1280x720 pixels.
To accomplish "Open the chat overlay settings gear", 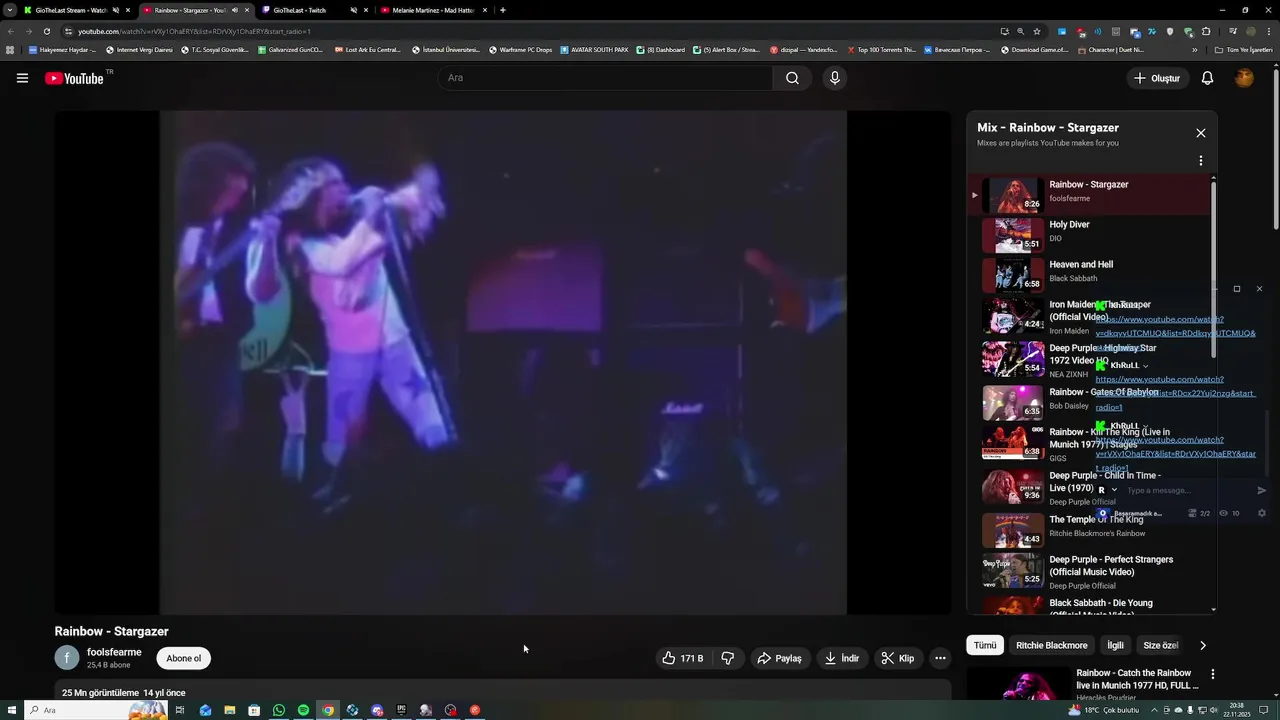I will [x=1261, y=513].
